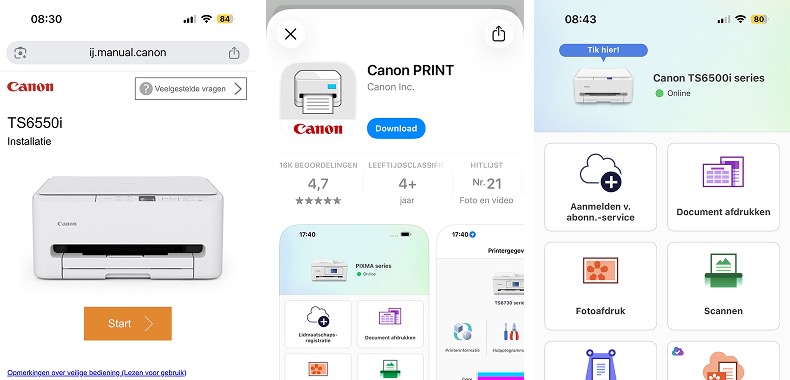The height and width of the screenshot is (380, 790).
Task: Tap the blue Download button
Action: coord(396,128)
